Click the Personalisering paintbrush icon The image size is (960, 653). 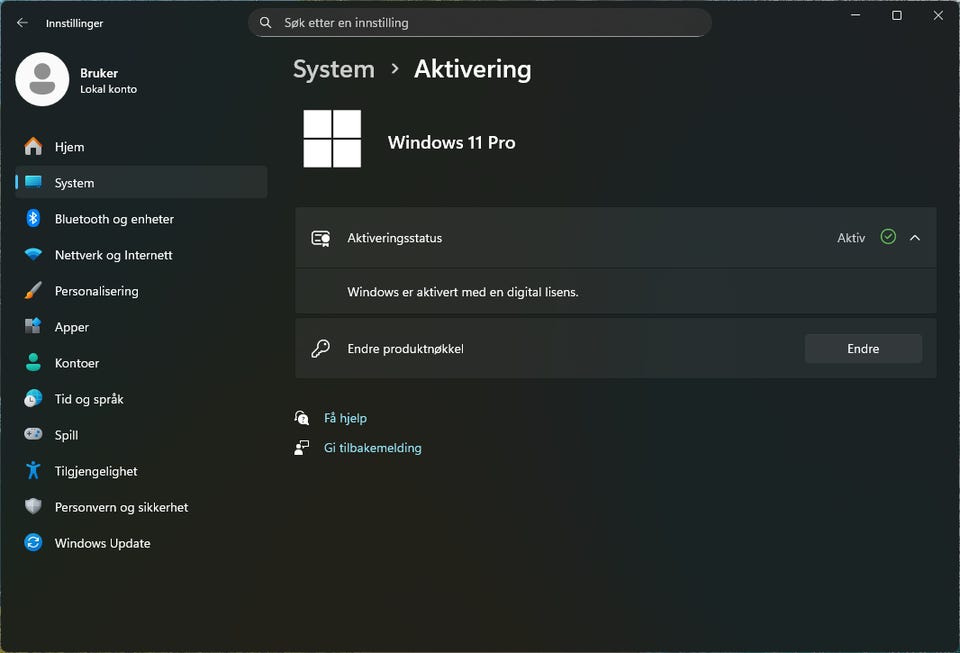pos(34,291)
